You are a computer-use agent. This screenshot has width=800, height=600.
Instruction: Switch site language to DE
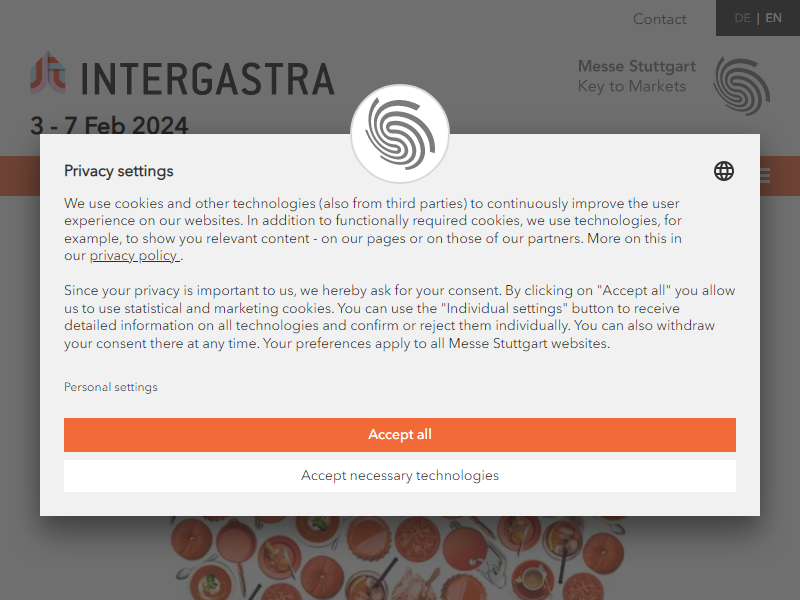click(x=742, y=18)
